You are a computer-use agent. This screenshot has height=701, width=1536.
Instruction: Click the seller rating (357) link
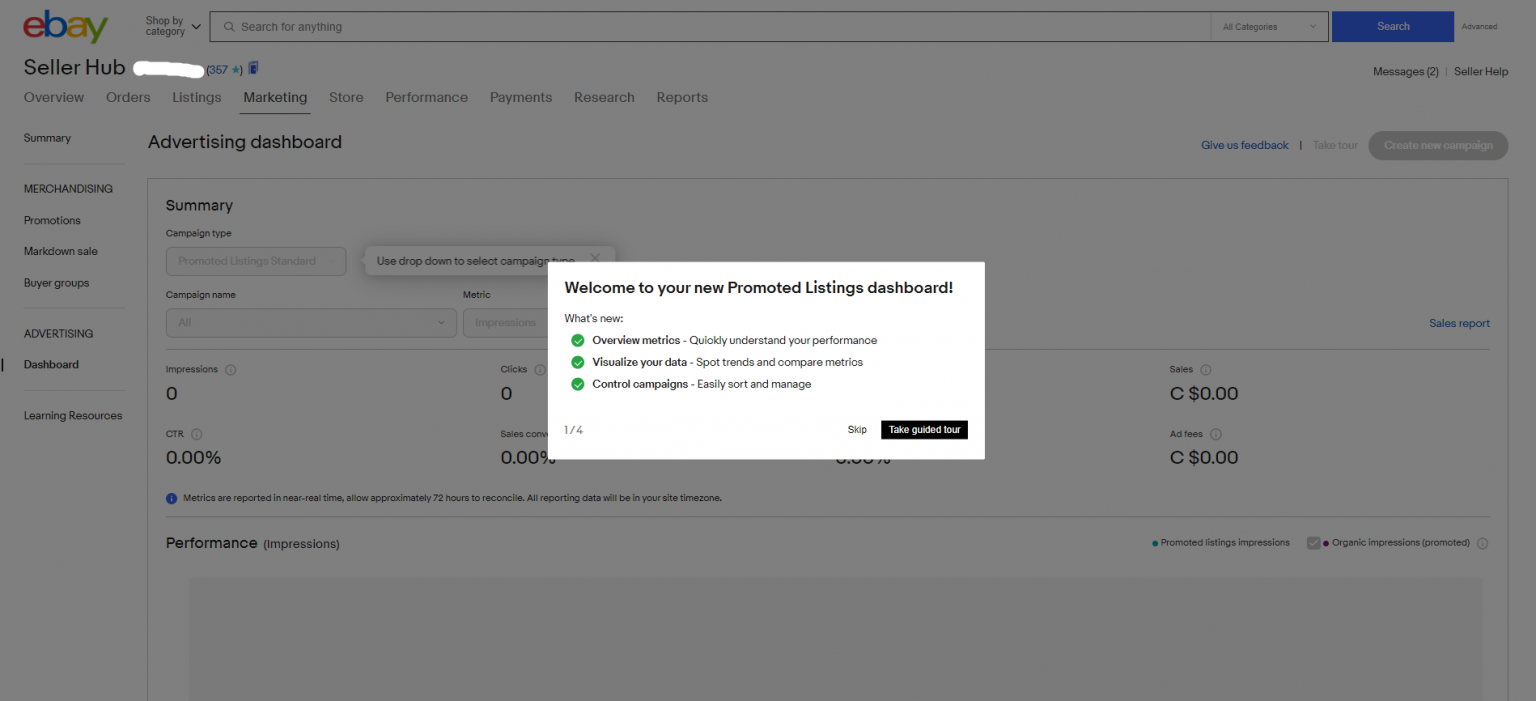coord(224,70)
